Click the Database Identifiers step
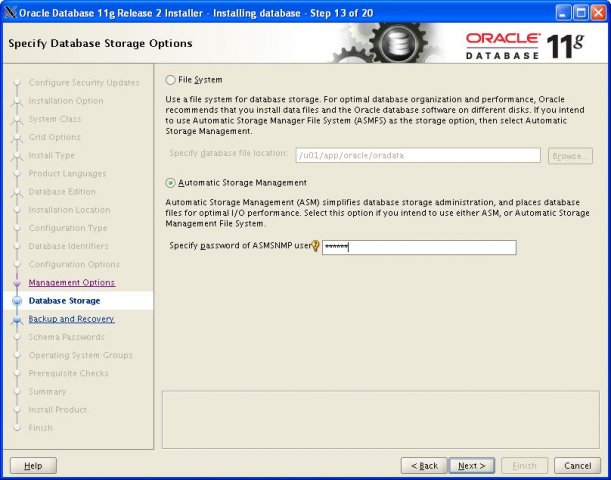The width and height of the screenshot is (611, 480). tap(68, 246)
